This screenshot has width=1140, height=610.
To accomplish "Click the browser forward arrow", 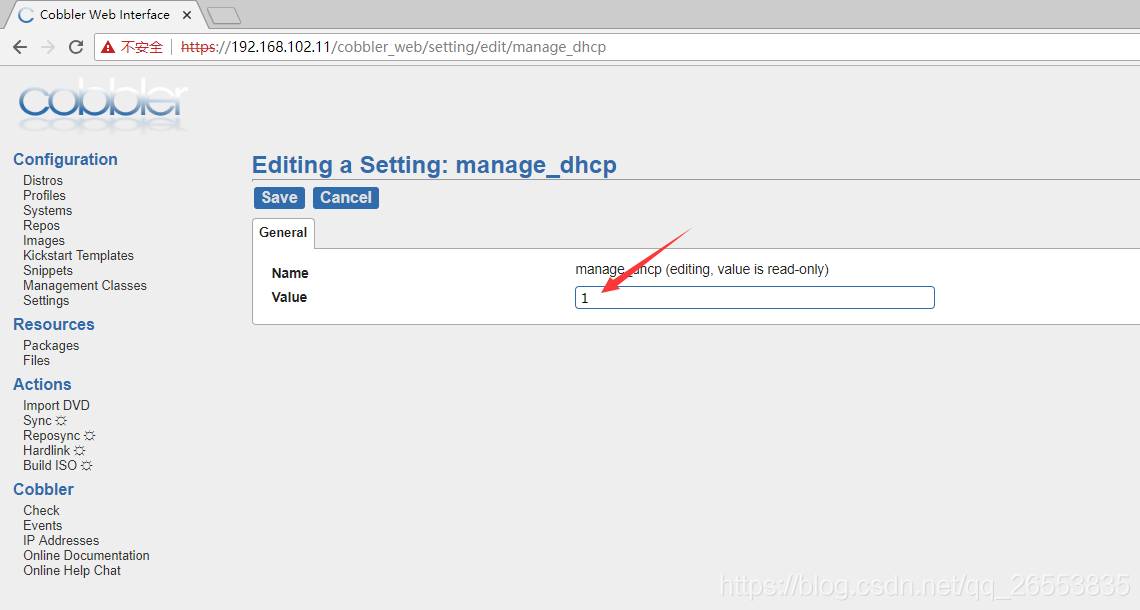I will click(48, 47).
